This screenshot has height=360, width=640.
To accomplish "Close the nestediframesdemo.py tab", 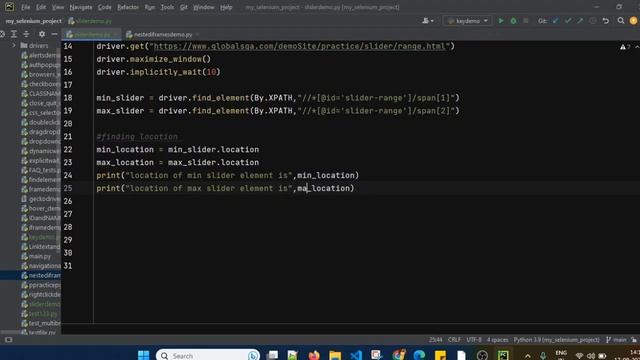I will [x=198, y=34].
